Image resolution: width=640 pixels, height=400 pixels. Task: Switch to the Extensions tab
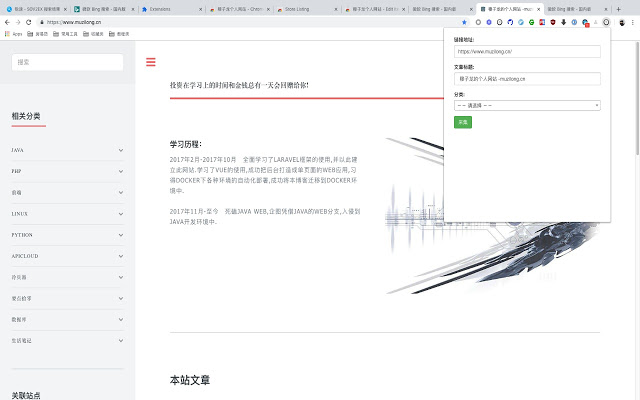[170, 8]
